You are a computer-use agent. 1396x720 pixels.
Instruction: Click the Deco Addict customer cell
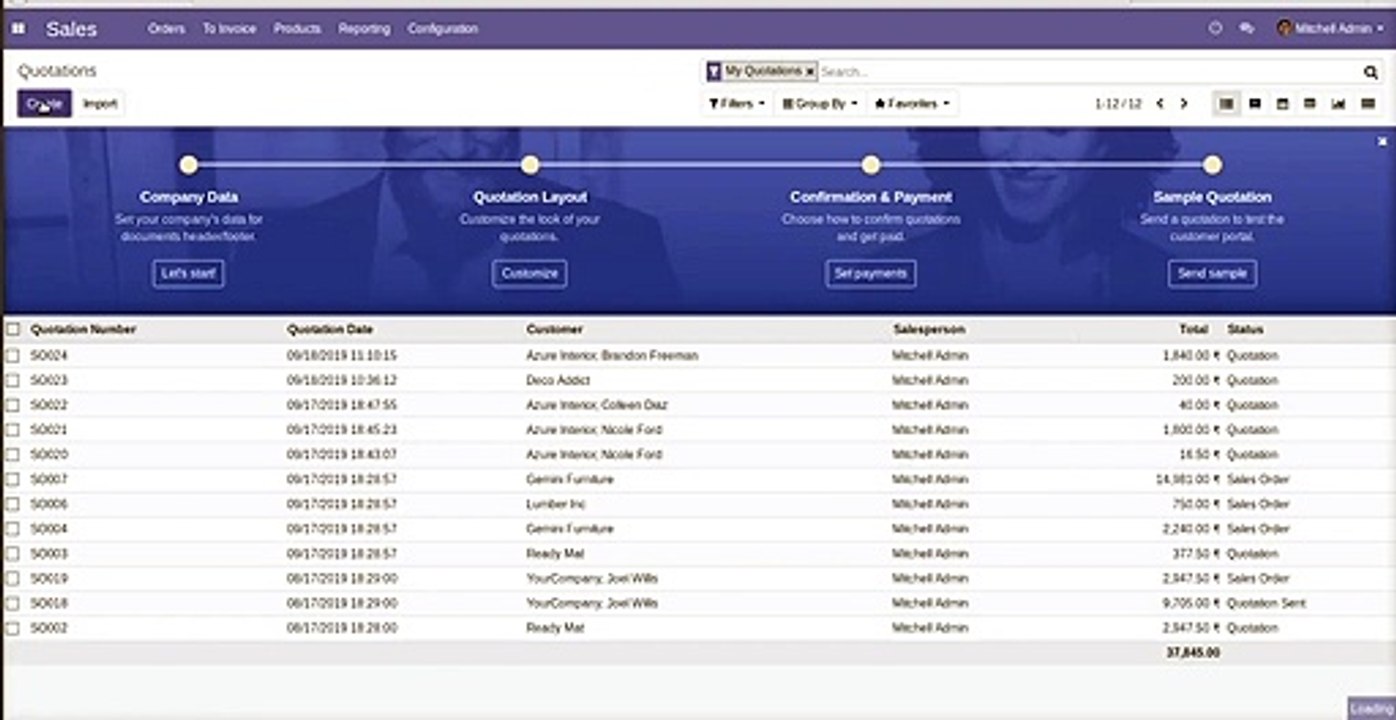(558, 381)
